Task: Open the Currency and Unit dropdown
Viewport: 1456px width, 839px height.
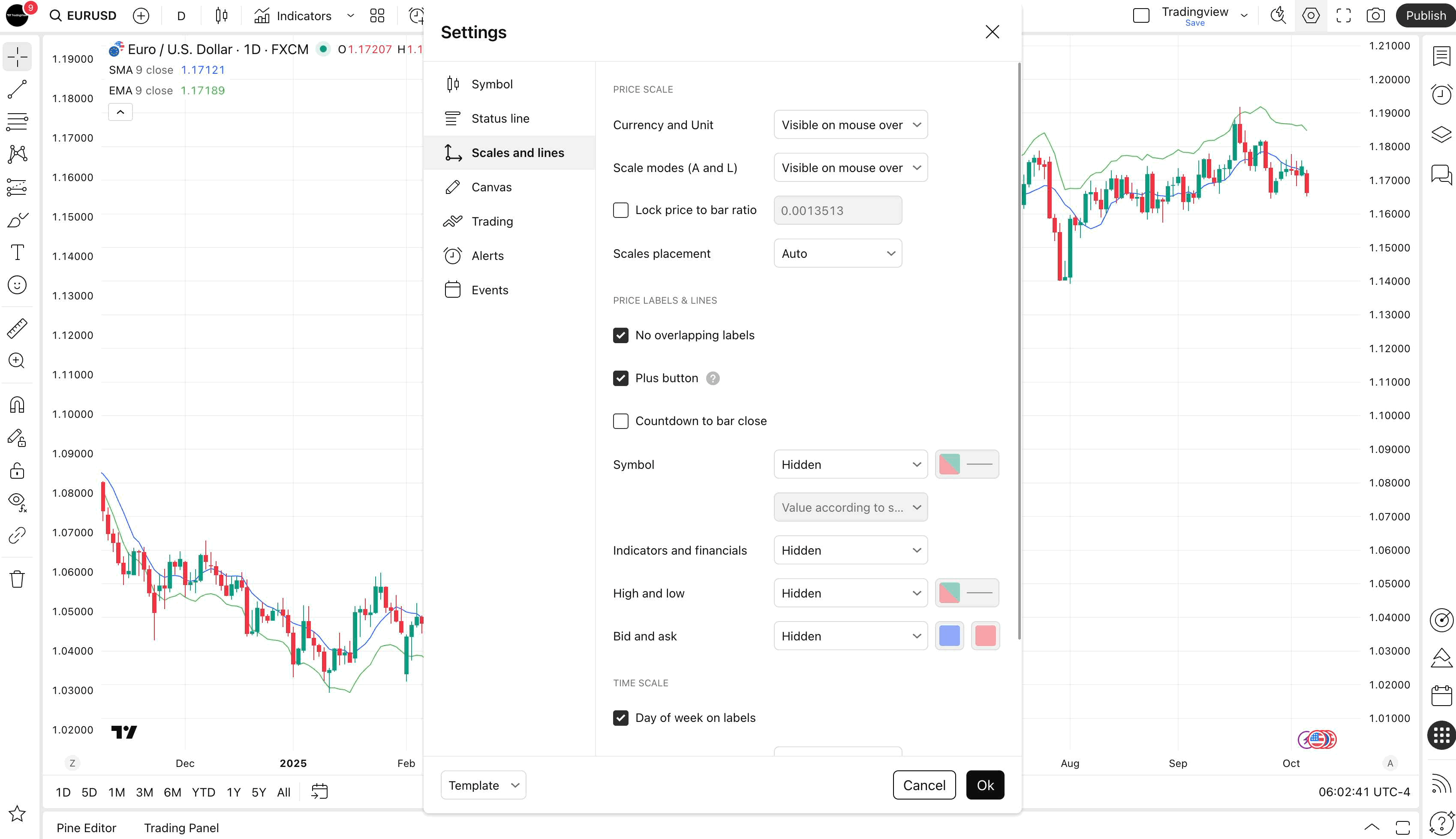Action: [x=850, y=125]
